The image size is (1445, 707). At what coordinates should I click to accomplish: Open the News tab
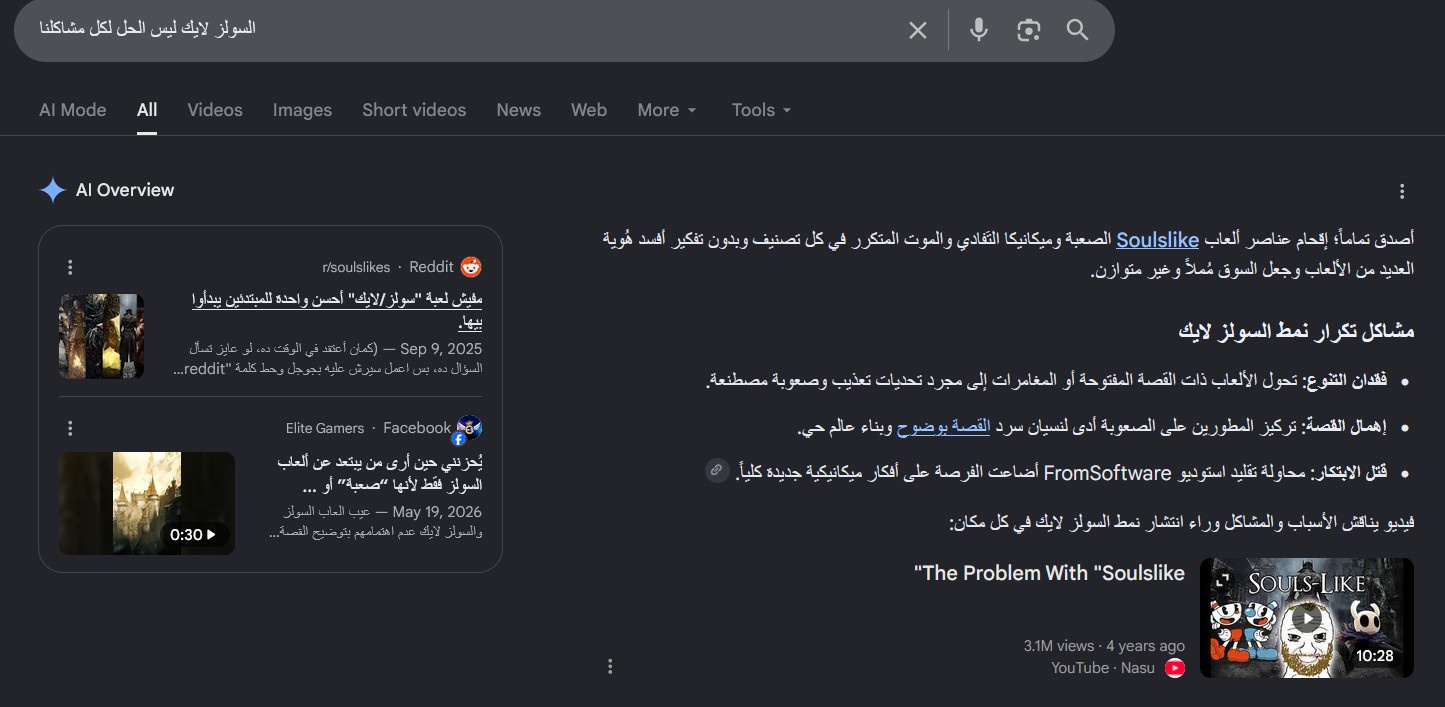click(519, 110)
